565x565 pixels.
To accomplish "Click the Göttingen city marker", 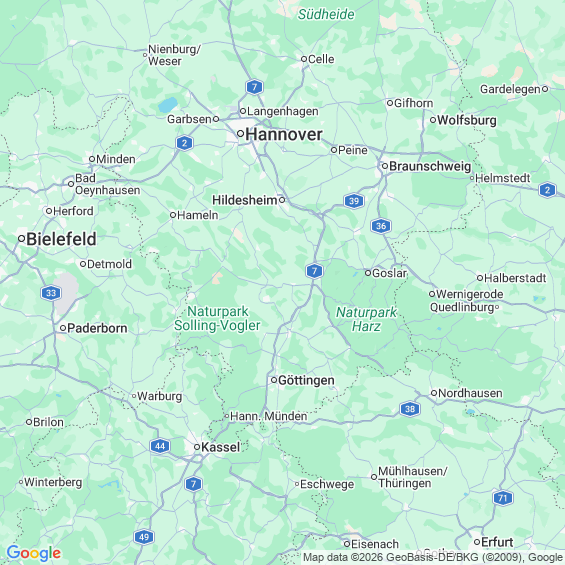I will (274, 380).
